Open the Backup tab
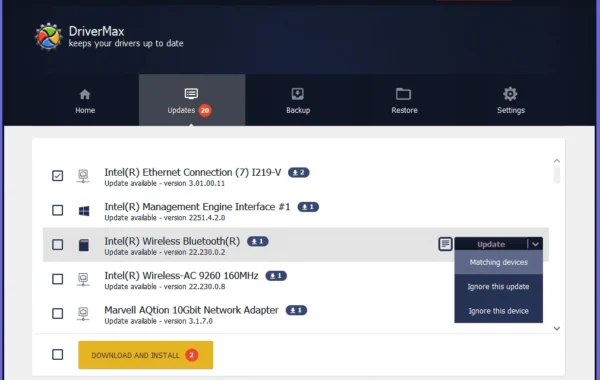Image resolution: width=600 pixels, height=380 pixels. tap(298, 101)
